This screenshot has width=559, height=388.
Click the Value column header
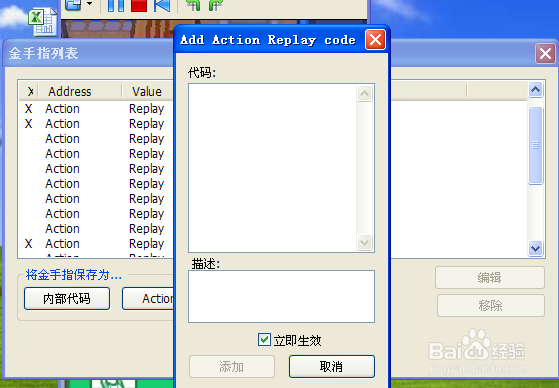[x=147, y=91]
